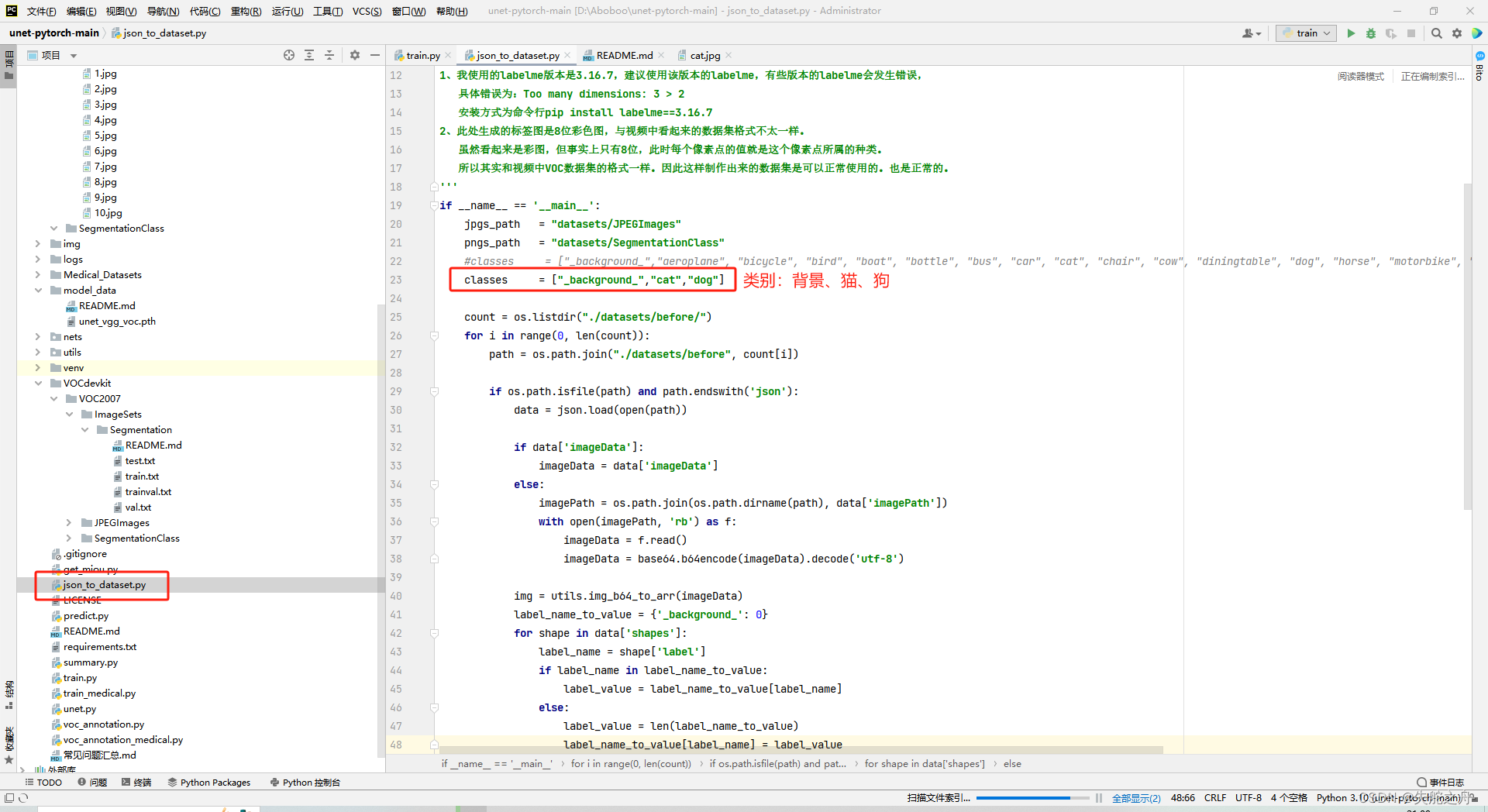Open the Refactor menu (重构)

tap(246, 11)
